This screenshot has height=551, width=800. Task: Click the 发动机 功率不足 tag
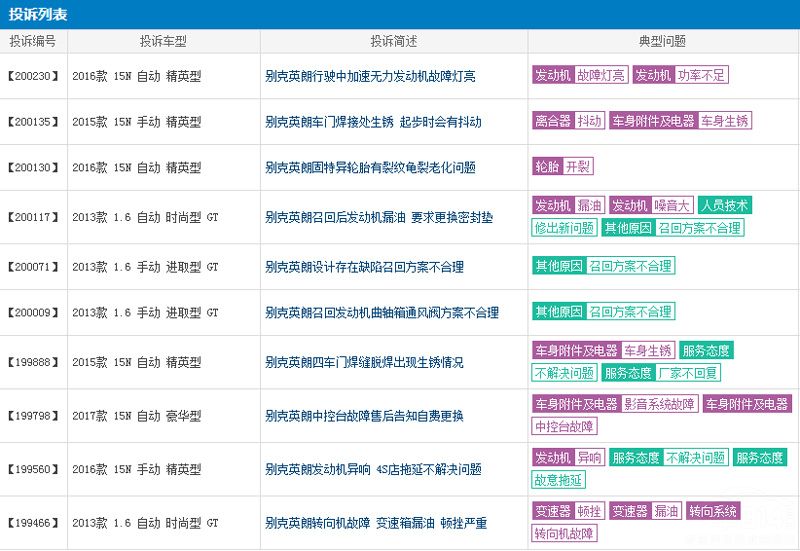click(x=680, y=75)
